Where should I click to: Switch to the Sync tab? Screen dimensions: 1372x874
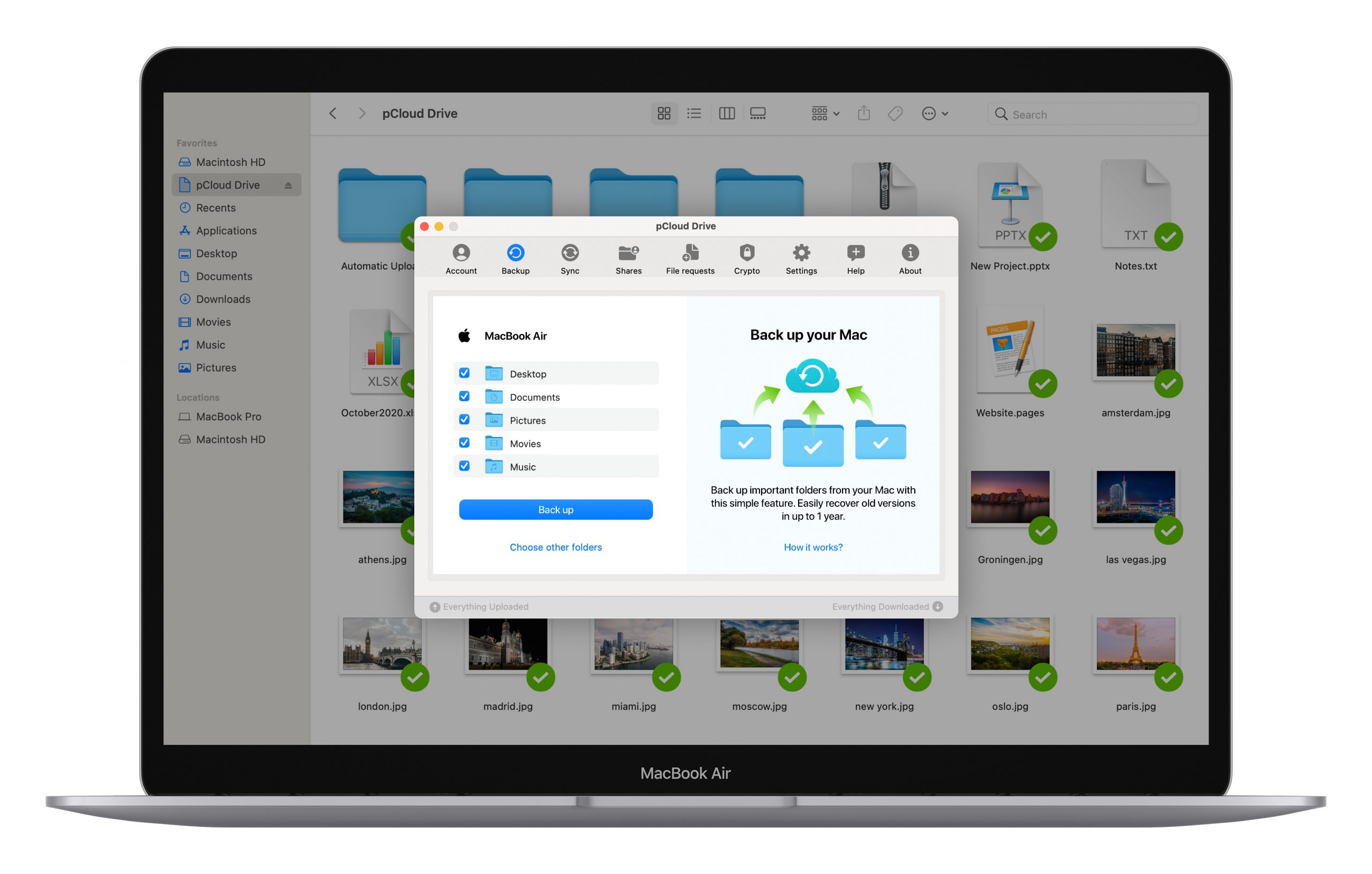(569, 260)
